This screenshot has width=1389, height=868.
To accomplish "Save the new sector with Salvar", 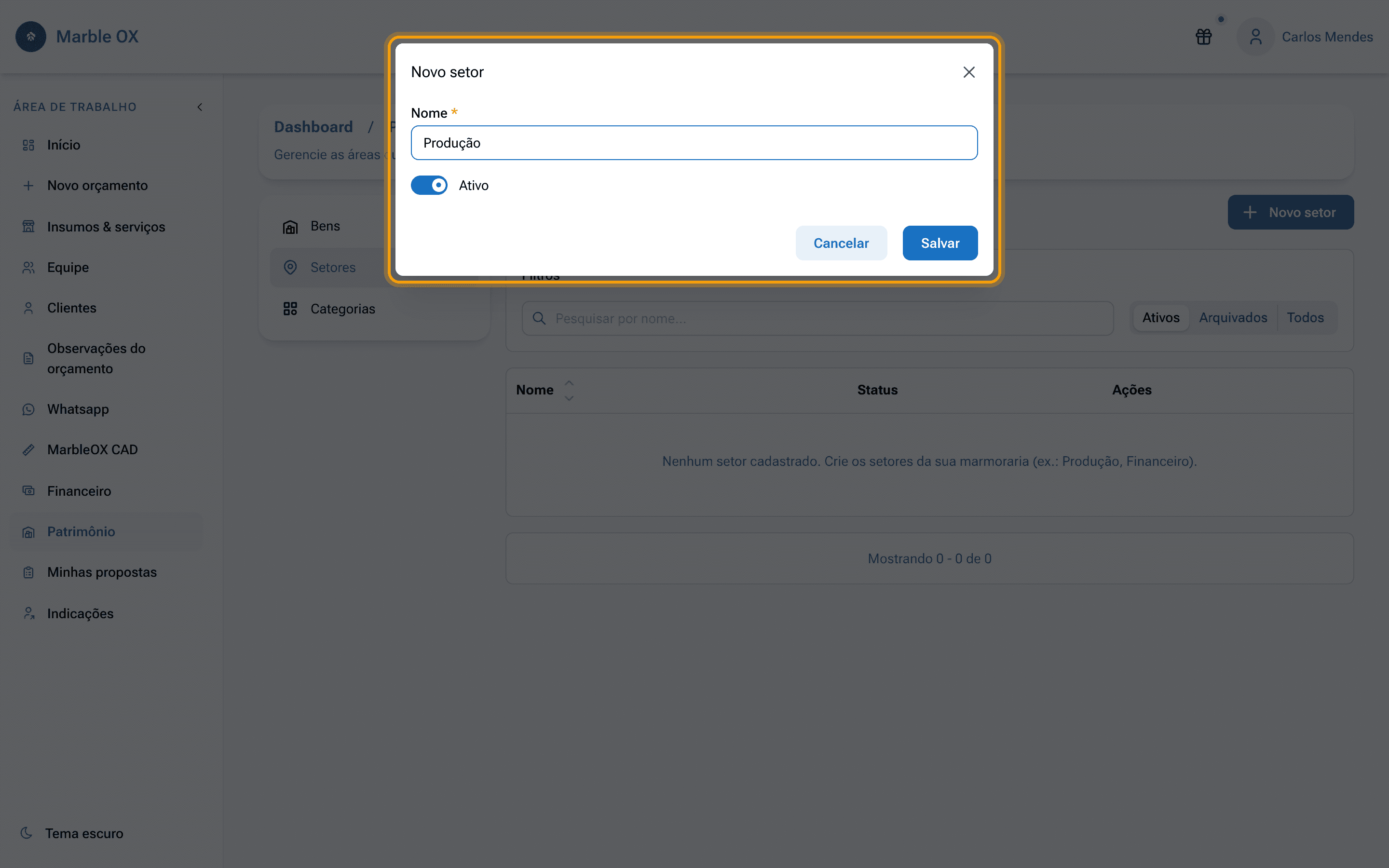I will (940, 243).
